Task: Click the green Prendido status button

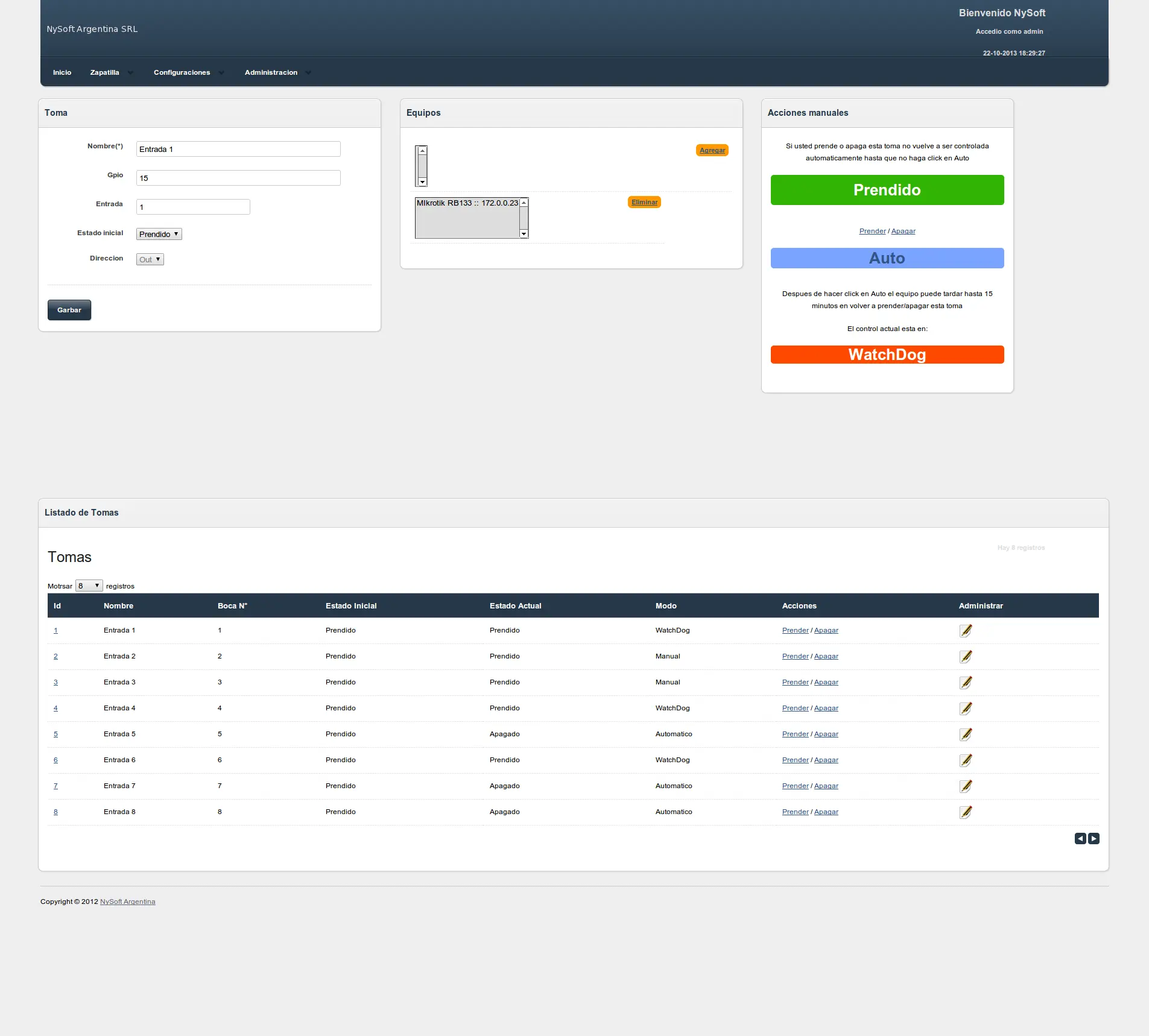Action: (x=887, y=190)
